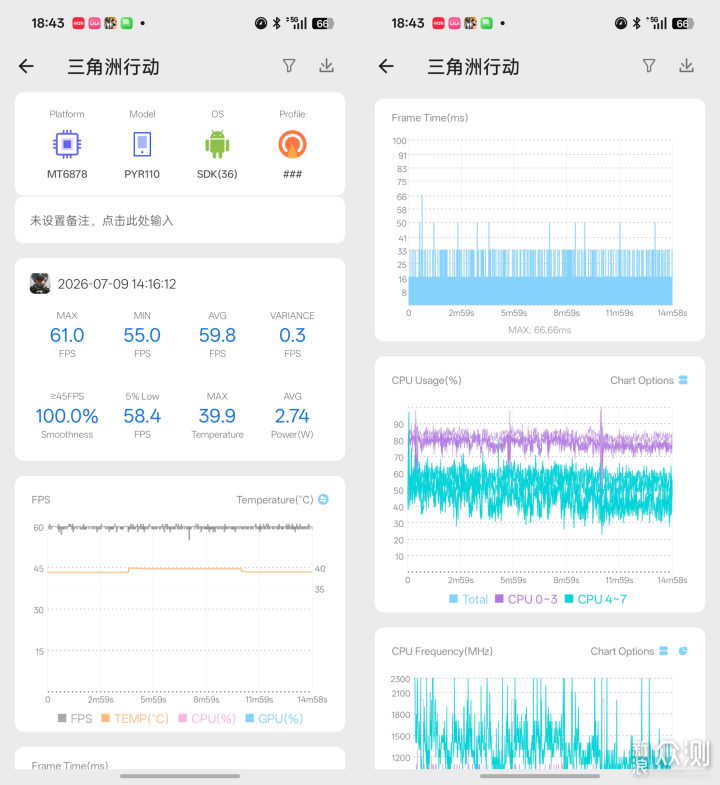
Task: Tap the 三角洲行动 title on the left screen
Action: tap(114, 67)
